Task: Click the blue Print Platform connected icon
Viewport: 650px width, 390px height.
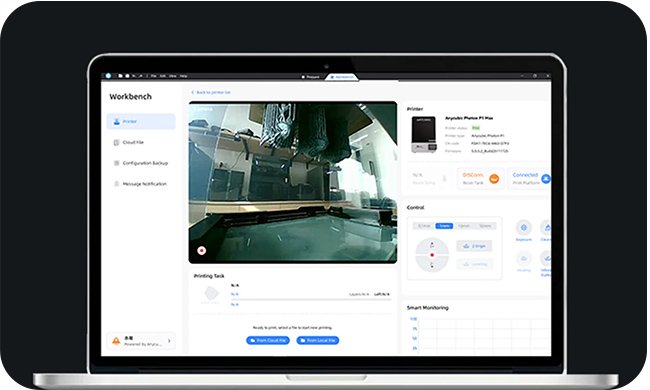Action: tap(546, 179)
